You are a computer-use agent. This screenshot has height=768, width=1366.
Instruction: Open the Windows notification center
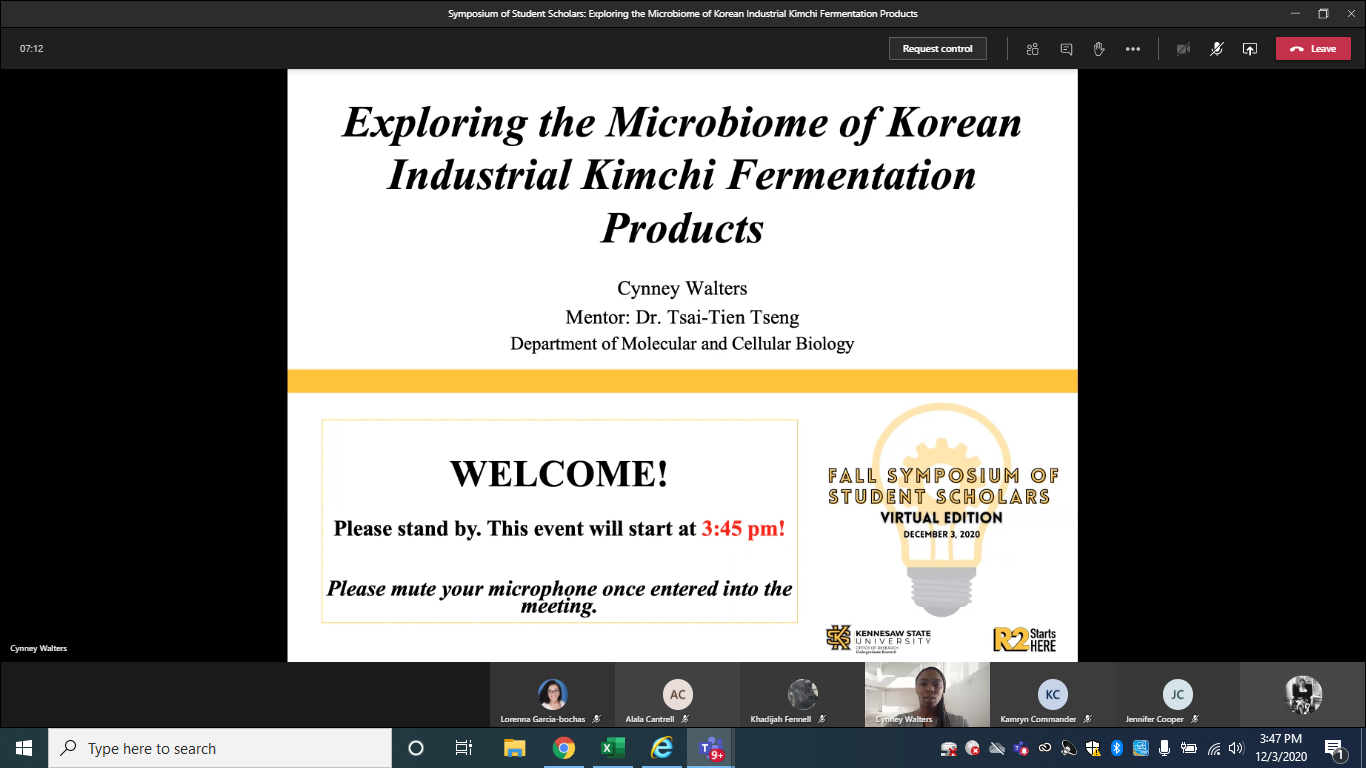click(1335, 748)
